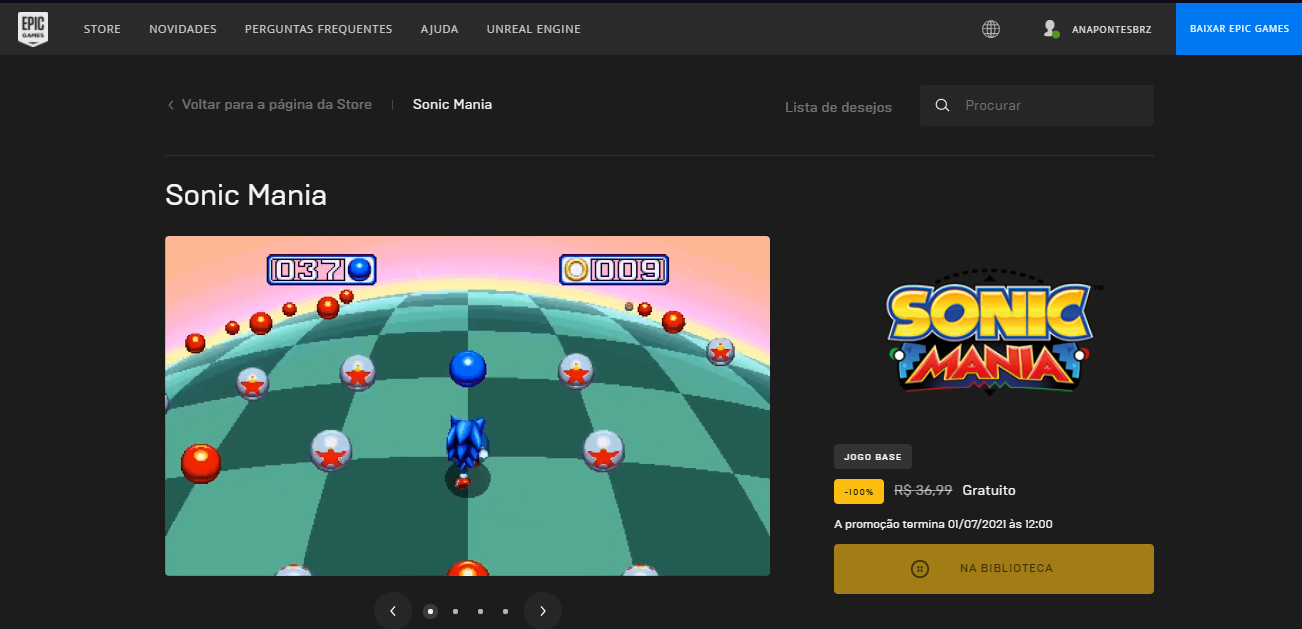Open the language globe icon
Screen dimensions: 1302x629
click(x=991, y=29)
